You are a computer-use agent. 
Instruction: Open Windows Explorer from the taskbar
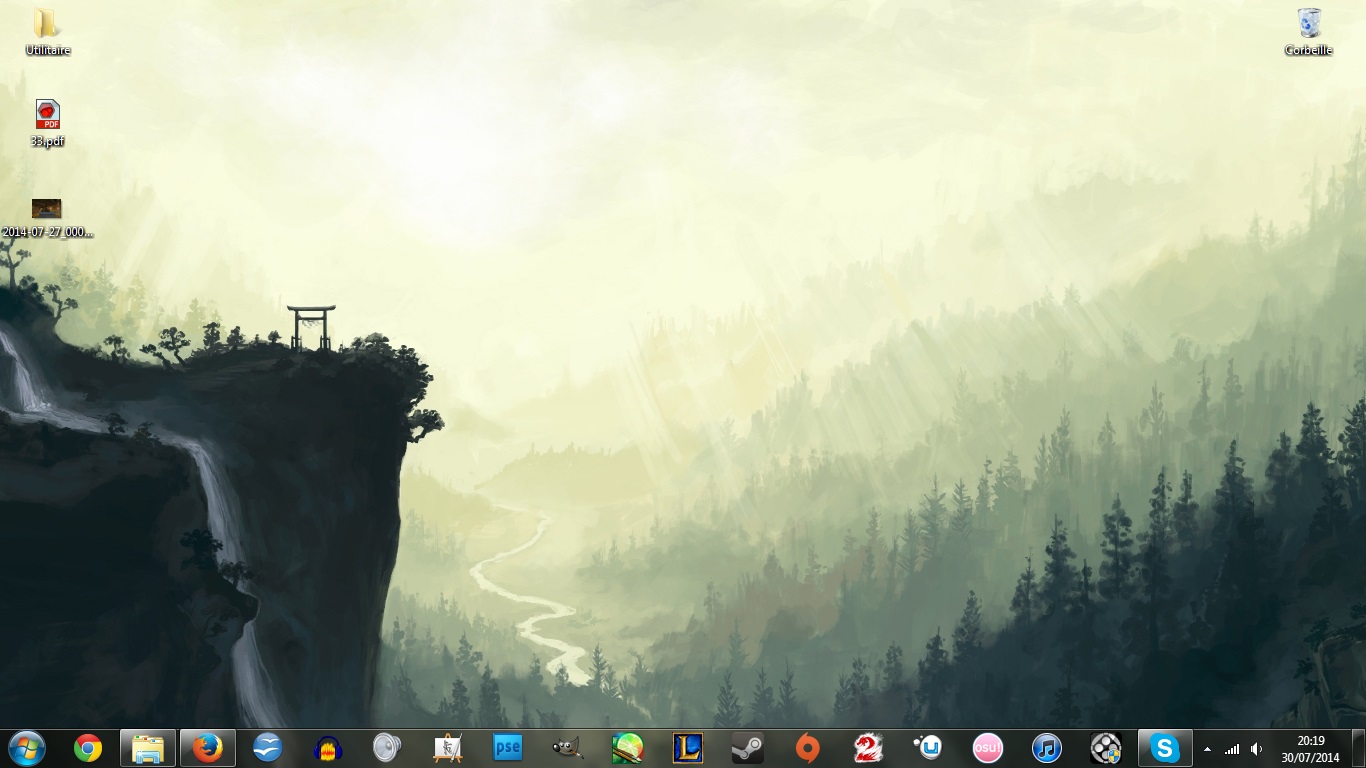coord(148,748)
